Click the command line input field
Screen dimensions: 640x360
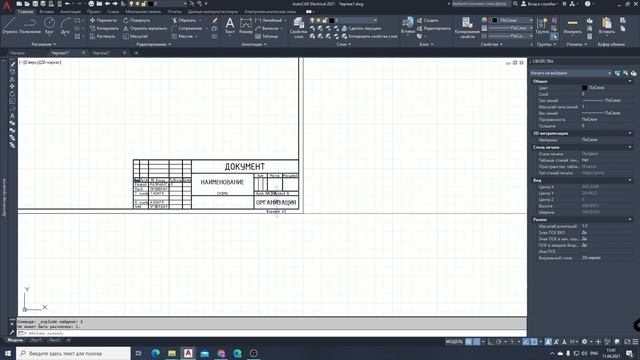271,333
